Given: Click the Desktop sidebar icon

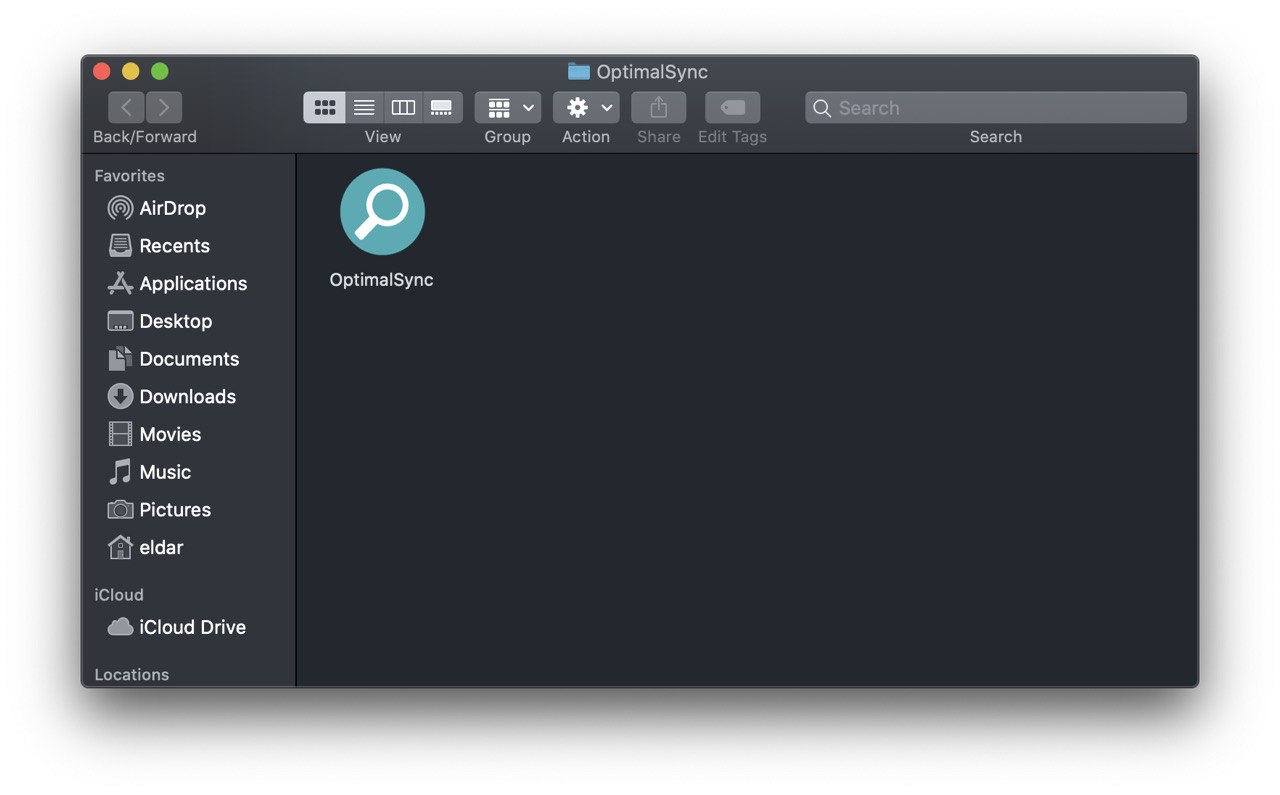Looking at the screenshot, I should pos(120,321).
